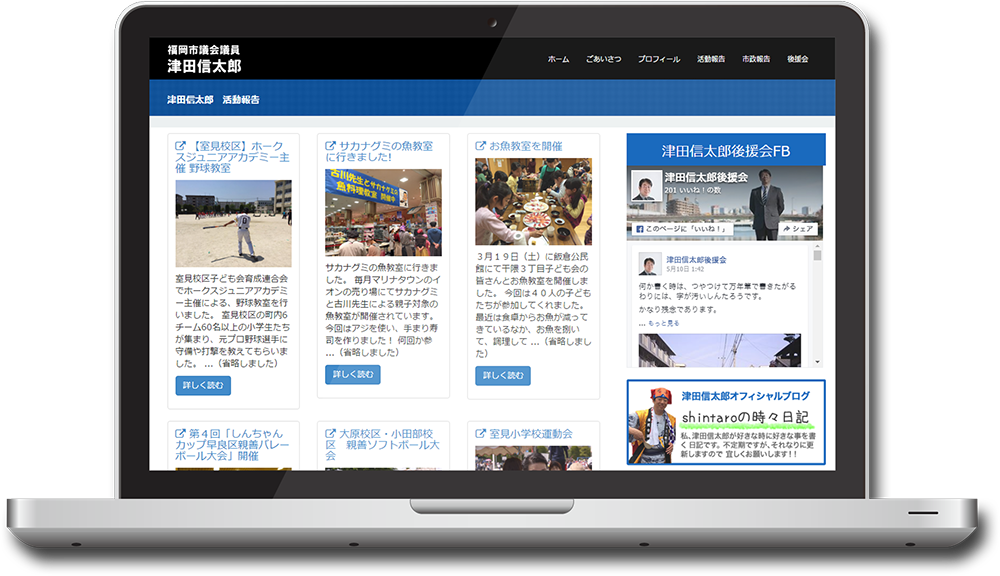Click the Facebook widget profile avatar
The width and height of the screenshot is (1000, 576).
point(645,187)
